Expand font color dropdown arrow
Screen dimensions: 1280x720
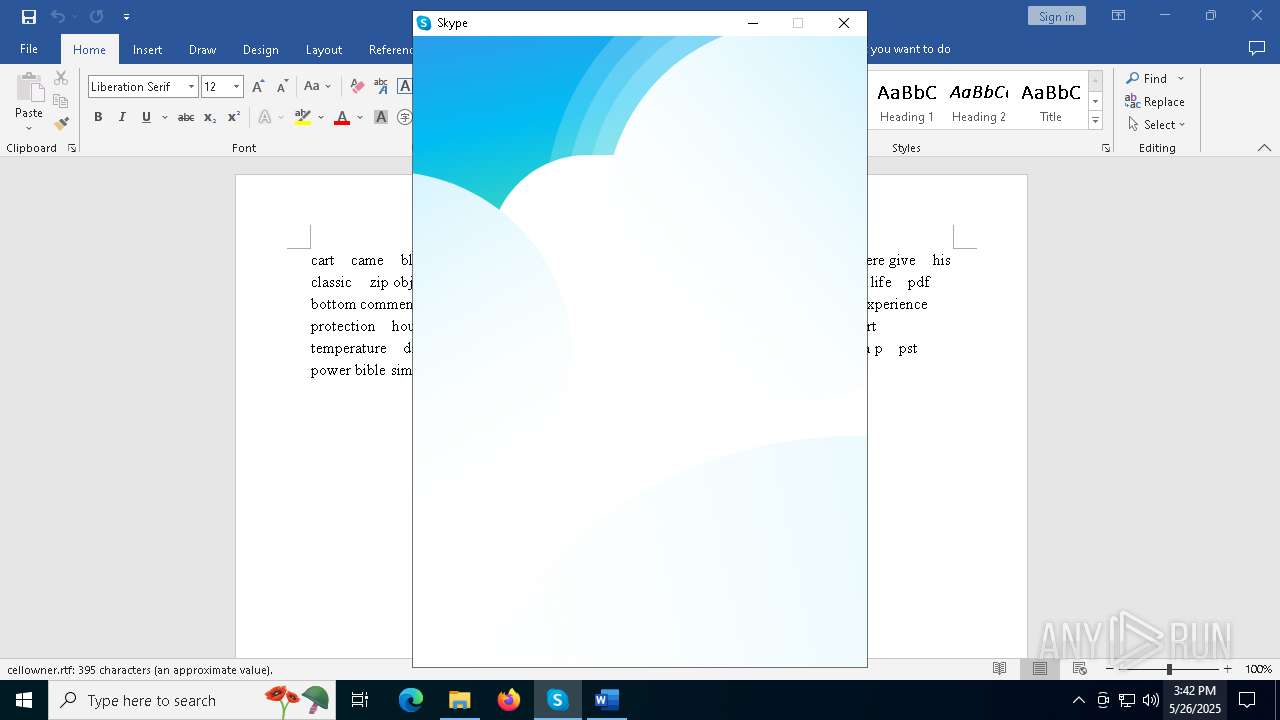[359, 117]
